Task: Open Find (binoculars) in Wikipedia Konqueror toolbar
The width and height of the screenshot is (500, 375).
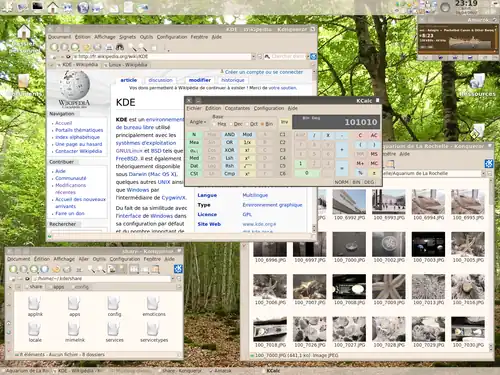Action: click(x=120, y=47)
